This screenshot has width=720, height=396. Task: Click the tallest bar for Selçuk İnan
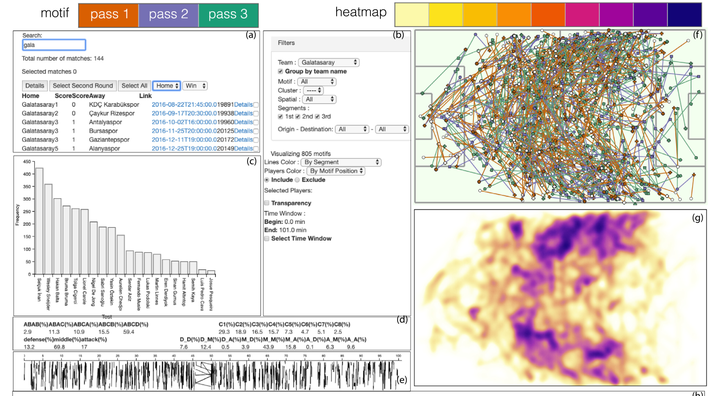point(39,221)
